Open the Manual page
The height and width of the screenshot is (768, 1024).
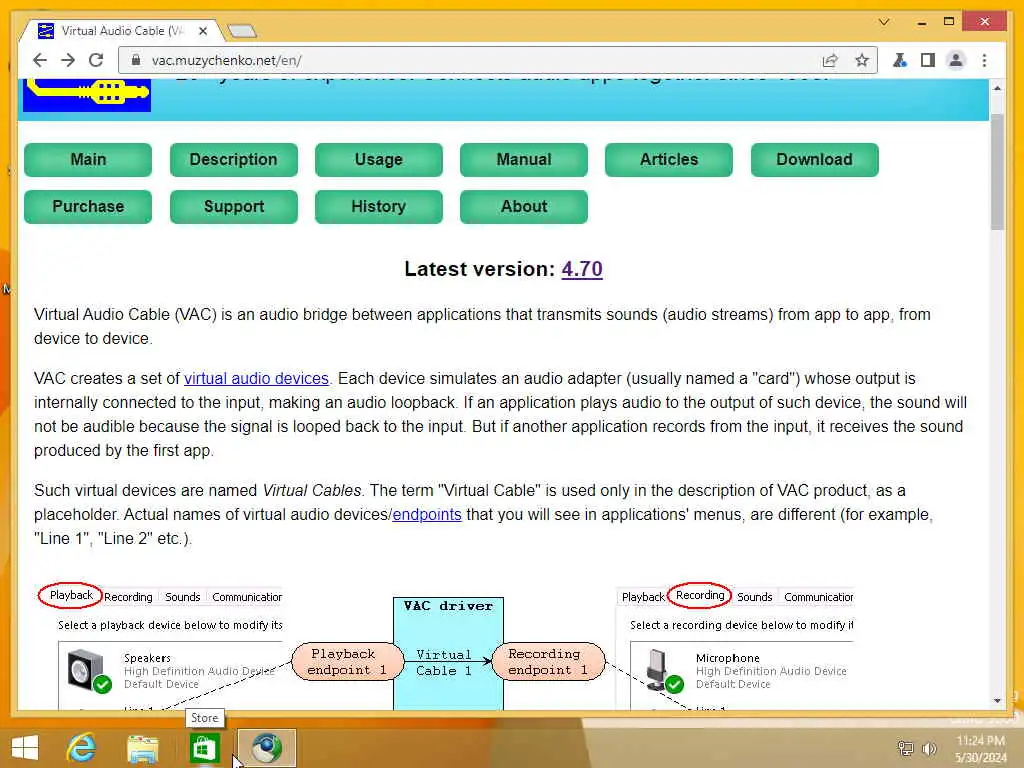(x=524, y=160)
